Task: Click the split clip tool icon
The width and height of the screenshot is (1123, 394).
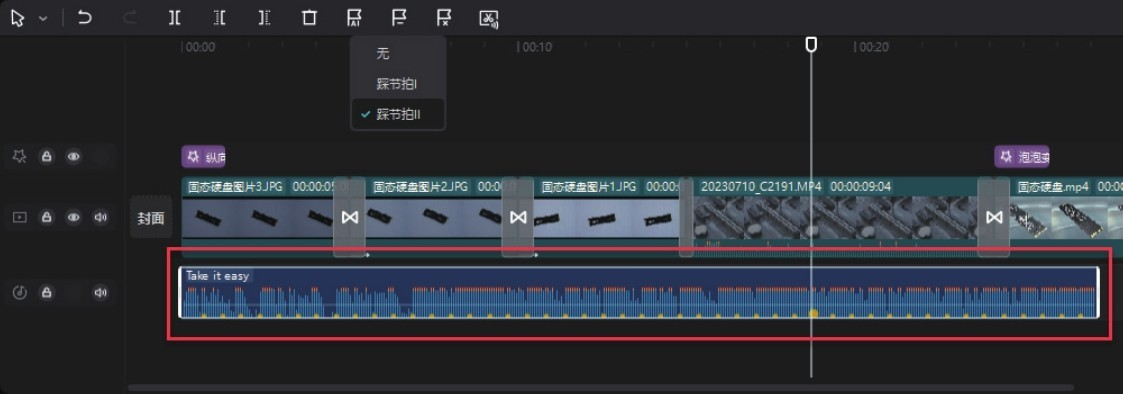Action: coord(175,18)
